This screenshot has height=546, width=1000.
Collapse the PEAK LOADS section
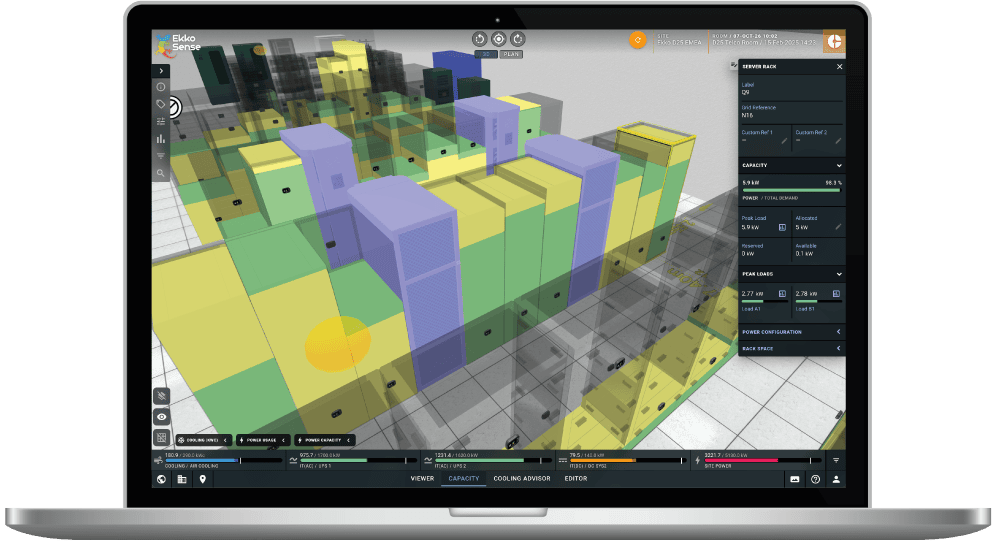tap(839, 274)
